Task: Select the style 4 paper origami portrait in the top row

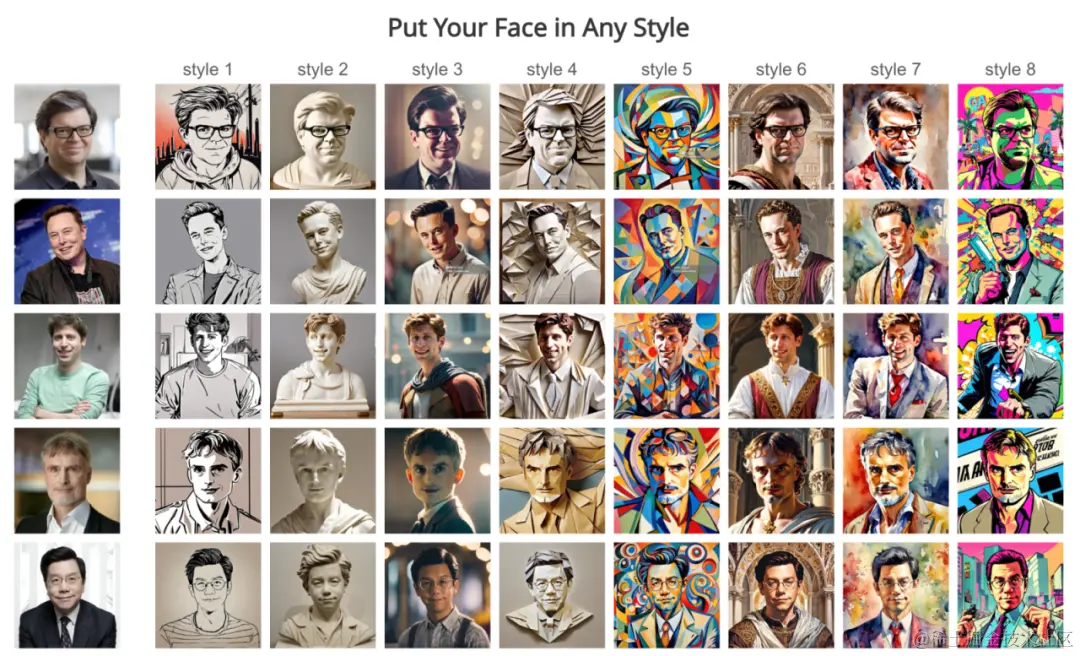Action: click(x=552, y=136)
